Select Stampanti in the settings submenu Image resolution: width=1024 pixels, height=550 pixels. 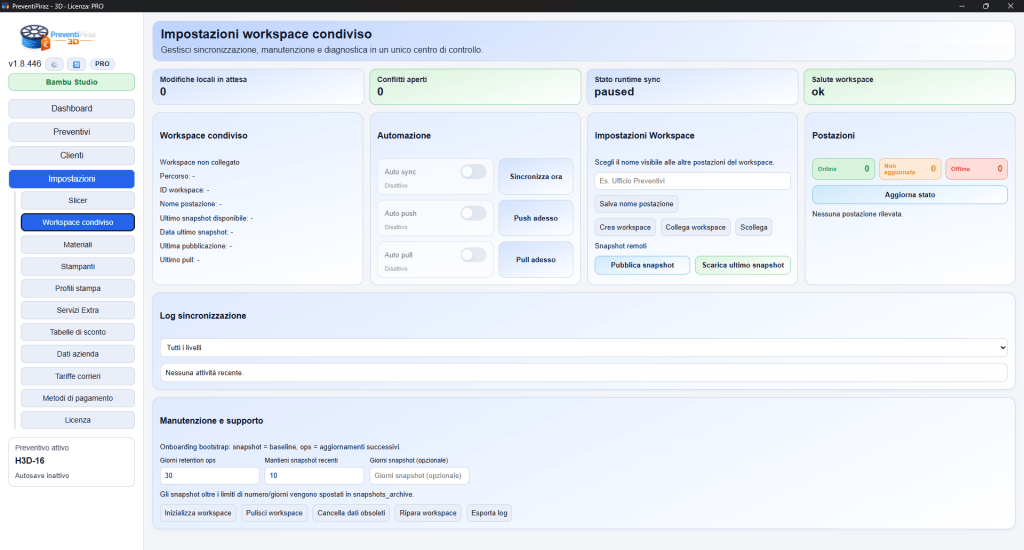coord(77,267)
